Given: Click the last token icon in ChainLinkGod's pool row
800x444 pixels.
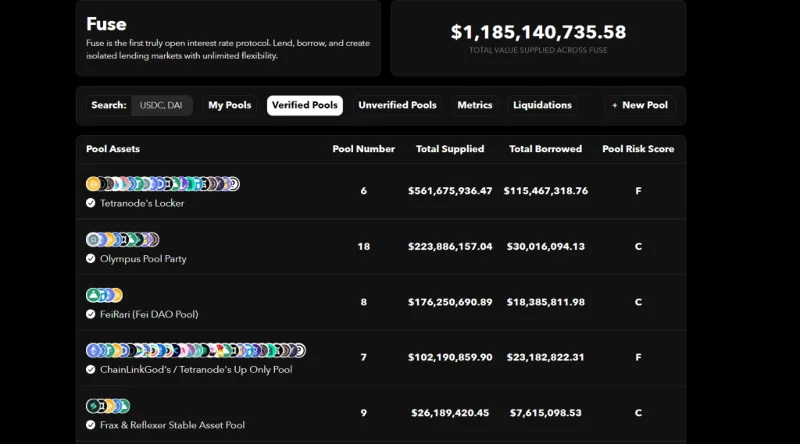Looking at the screenshot, I should (x=299, y=351).
